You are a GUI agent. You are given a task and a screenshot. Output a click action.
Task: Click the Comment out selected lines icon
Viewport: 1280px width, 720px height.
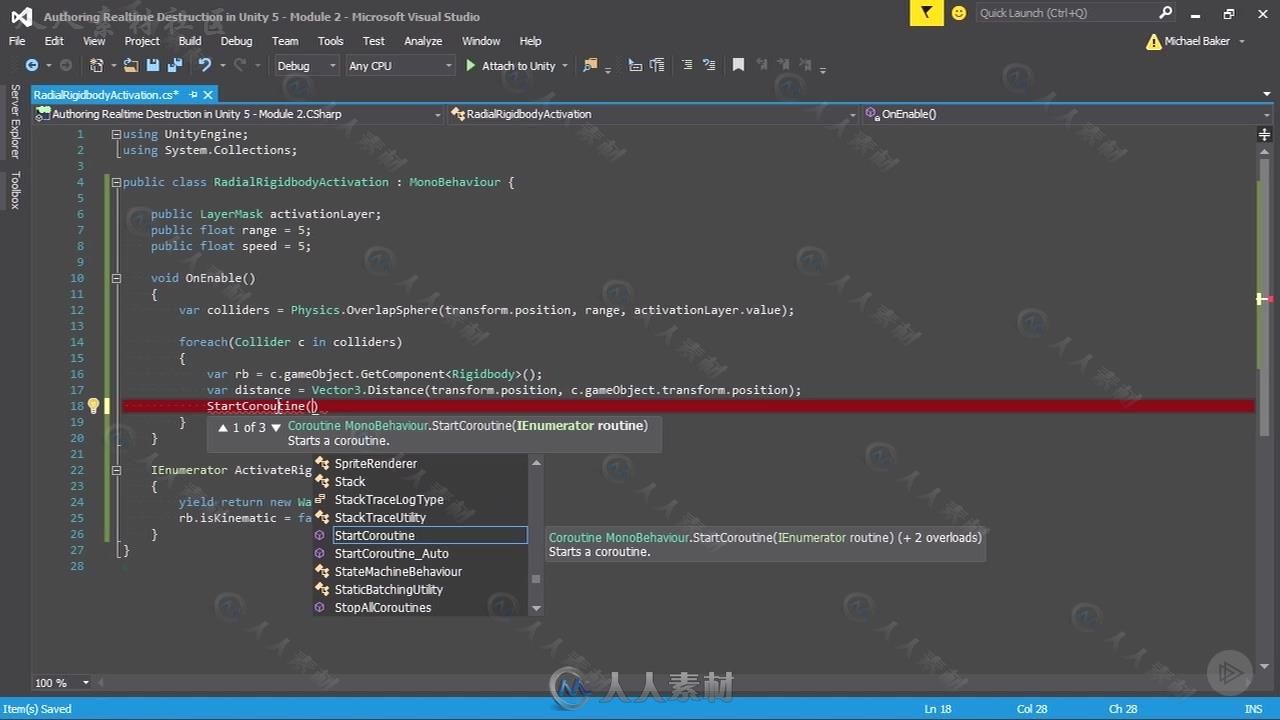(686, 65)
